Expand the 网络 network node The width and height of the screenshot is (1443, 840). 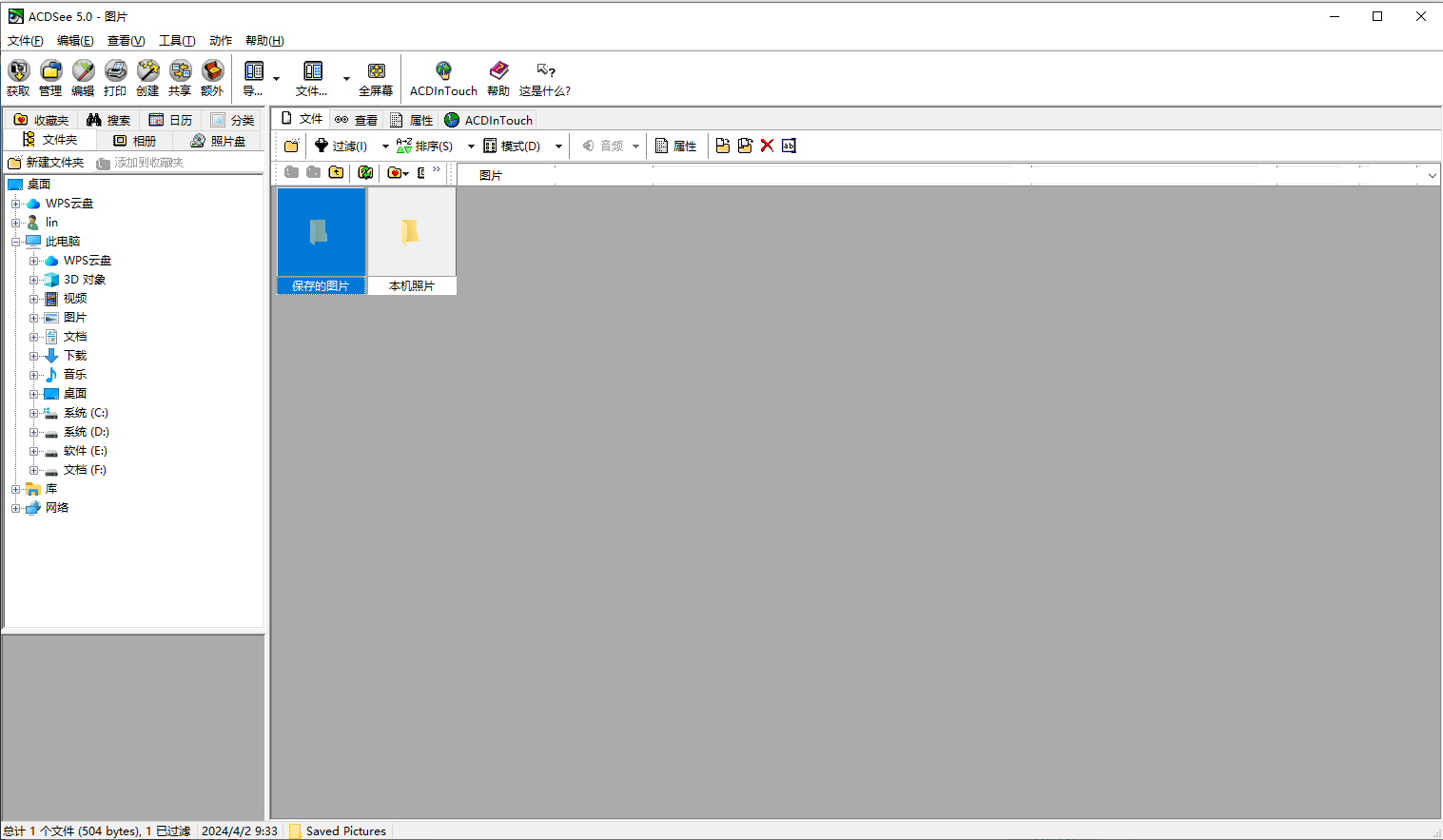15,508
